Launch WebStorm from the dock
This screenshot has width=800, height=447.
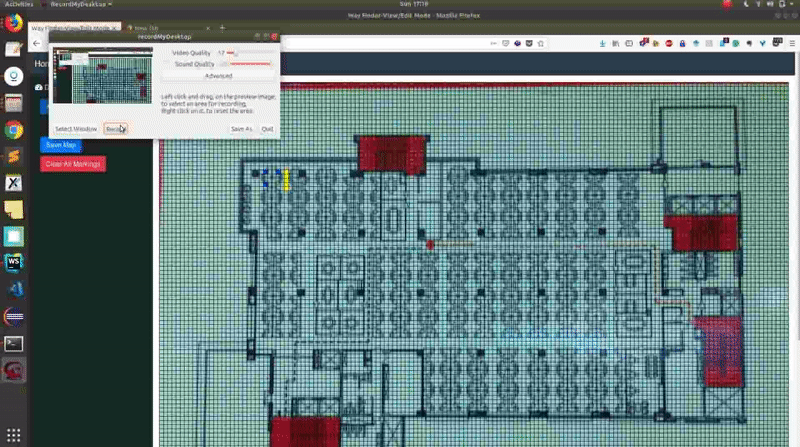[x=14, y=263]
